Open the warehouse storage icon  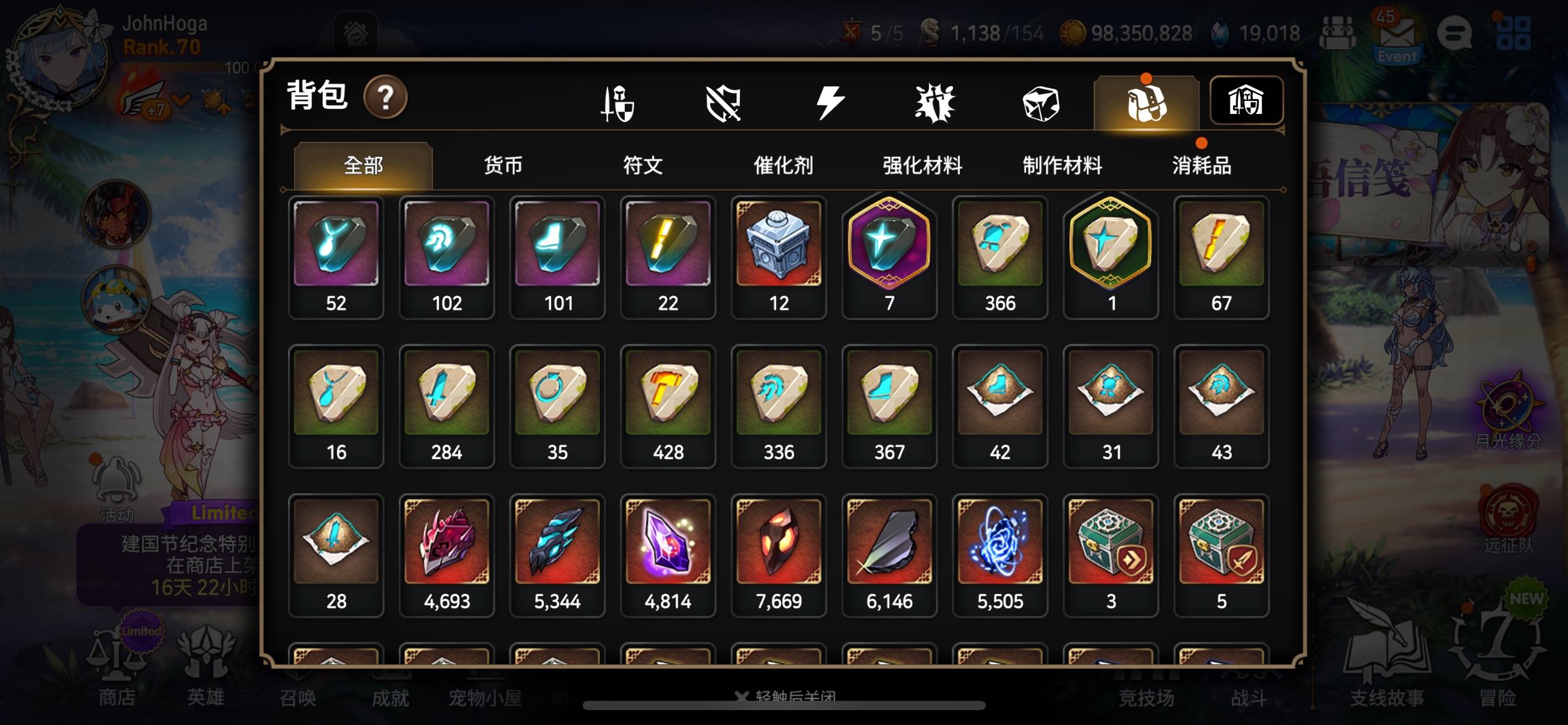point(1246,101)
